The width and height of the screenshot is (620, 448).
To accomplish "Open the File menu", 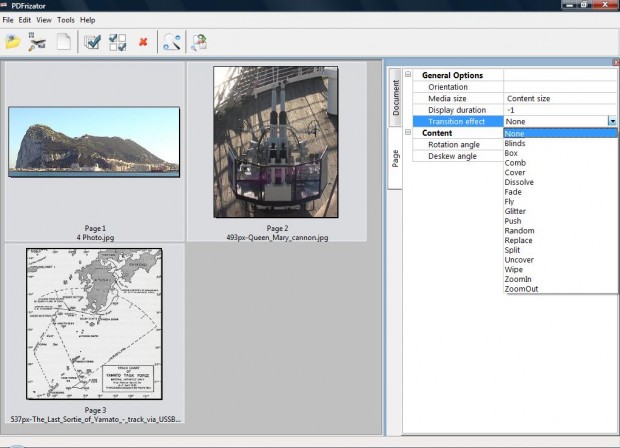I will [8, 20].
